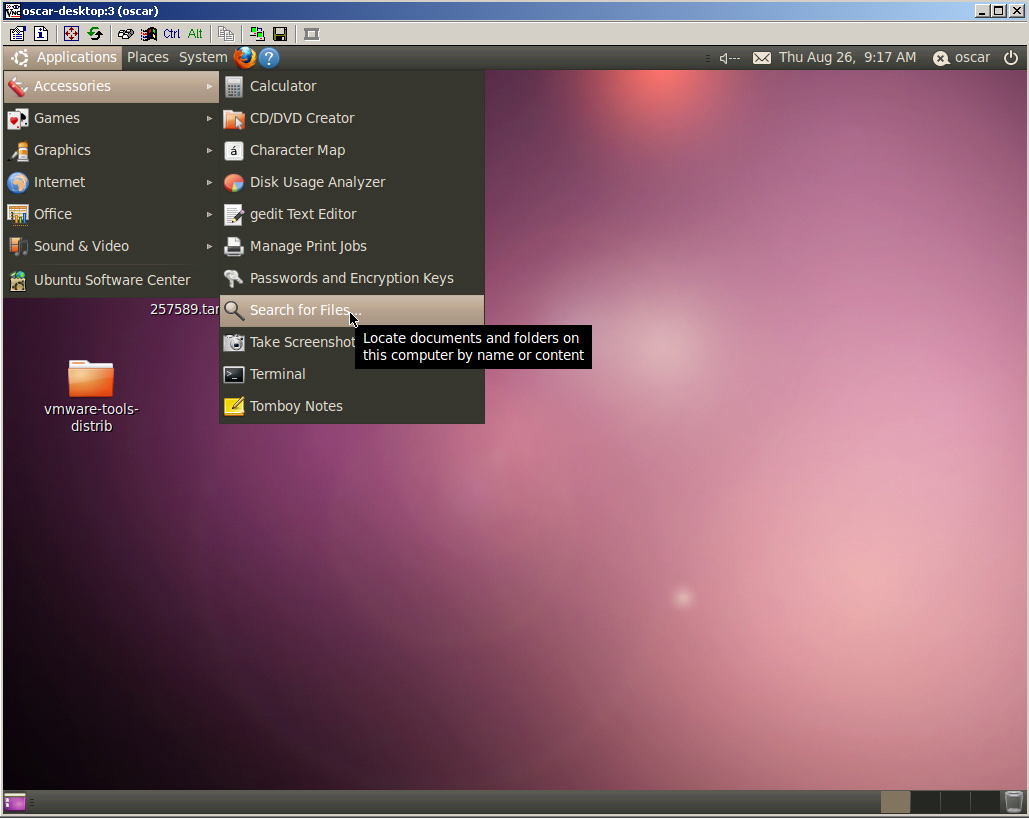Open Disk Usage Analyzer
1029x819 pixels.
(352, 182)
